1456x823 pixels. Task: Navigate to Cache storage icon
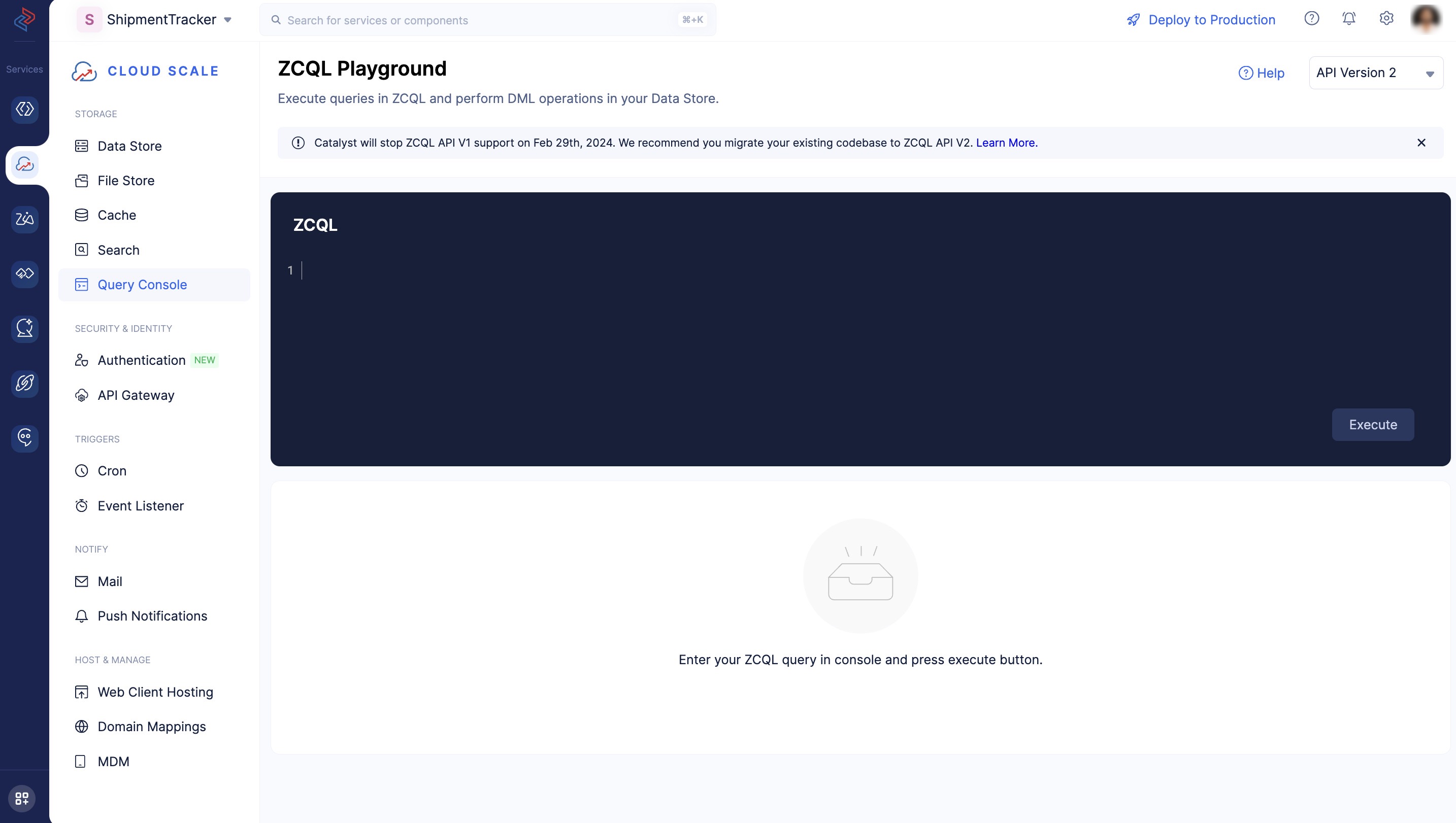tap(82, 215)
